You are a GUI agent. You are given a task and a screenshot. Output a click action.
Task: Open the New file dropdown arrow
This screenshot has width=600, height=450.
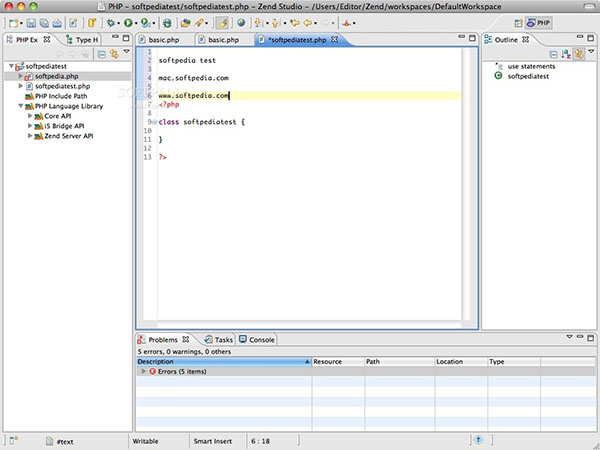click(21, 24)
